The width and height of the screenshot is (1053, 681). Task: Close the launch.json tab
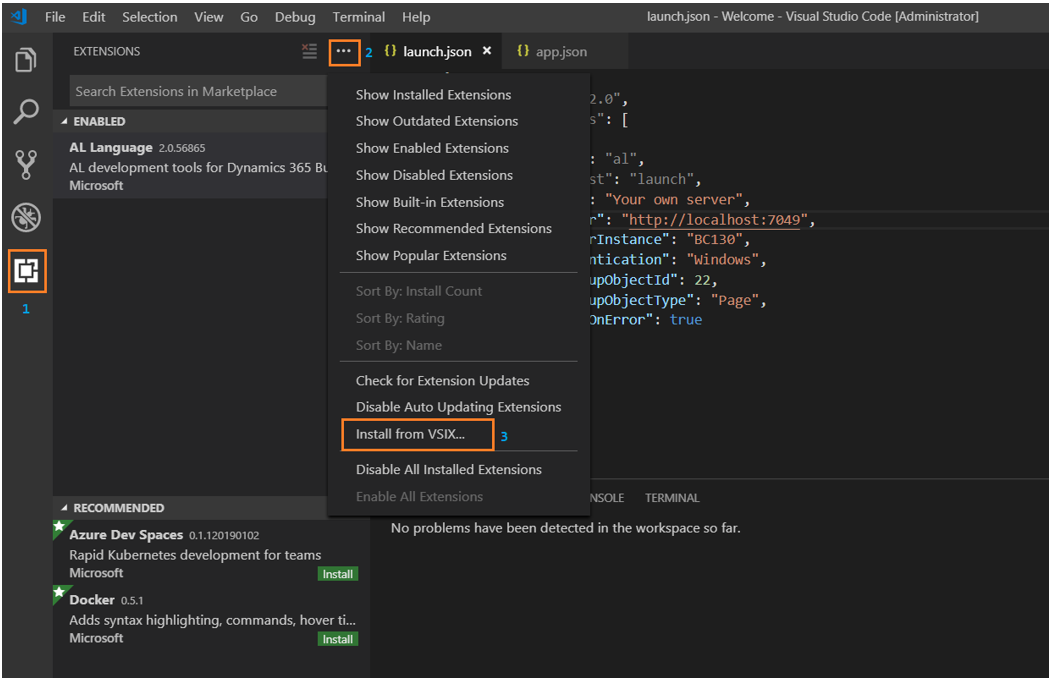487,51
